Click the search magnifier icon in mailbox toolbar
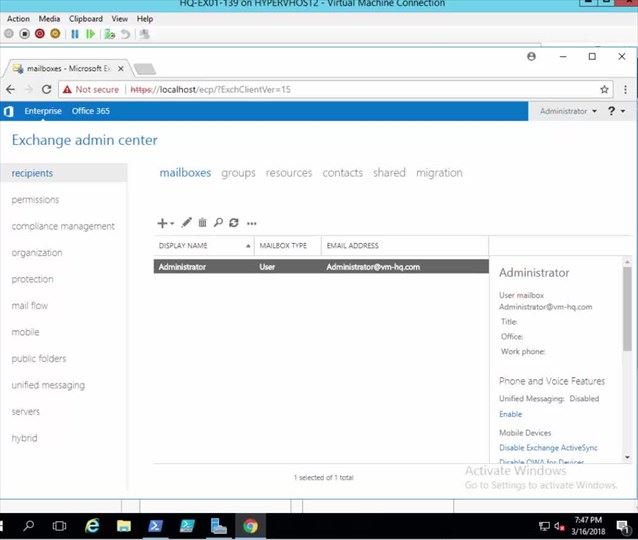638x540 pixels. point(218,223)
